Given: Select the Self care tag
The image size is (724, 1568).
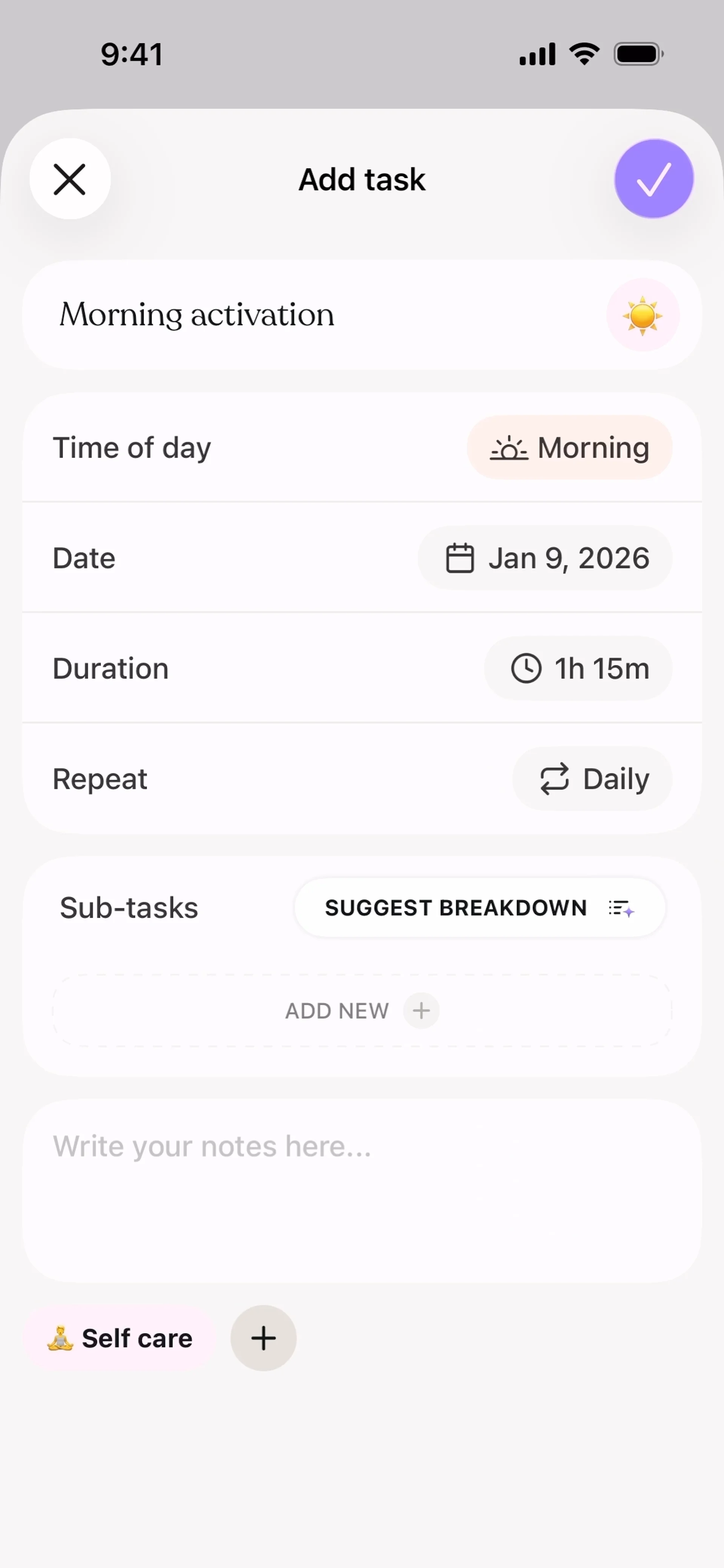Looking at the screenshot, I should [120, 1338].
